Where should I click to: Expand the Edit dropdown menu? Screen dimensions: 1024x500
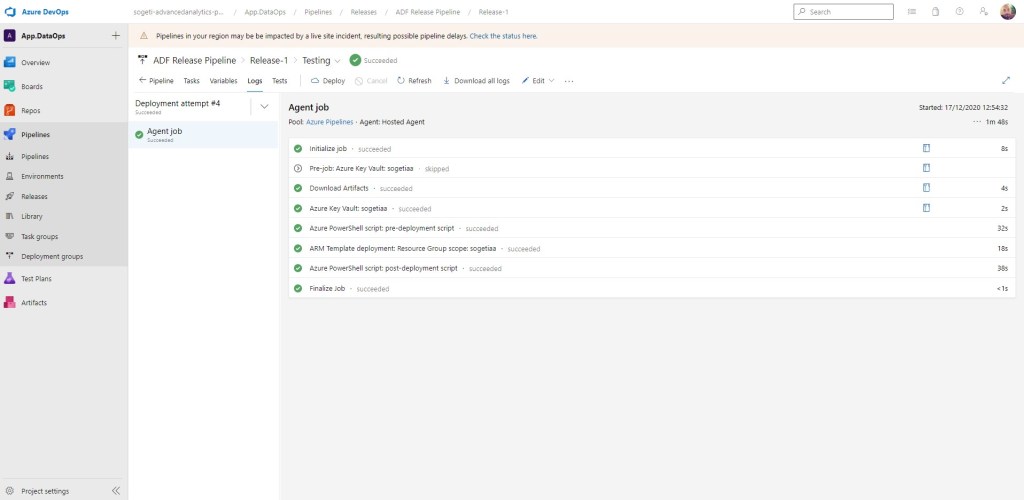pos(538,80)
